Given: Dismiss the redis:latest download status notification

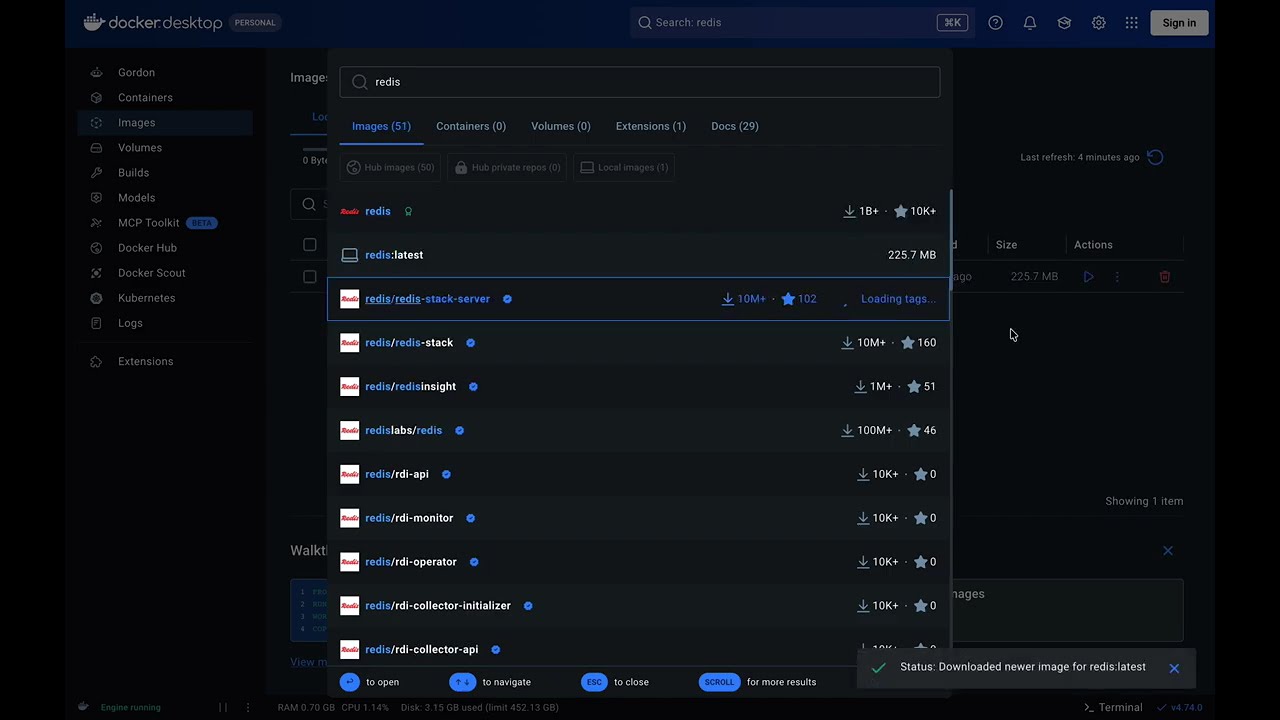Looking at the screenshot, I should point(1174,668).
